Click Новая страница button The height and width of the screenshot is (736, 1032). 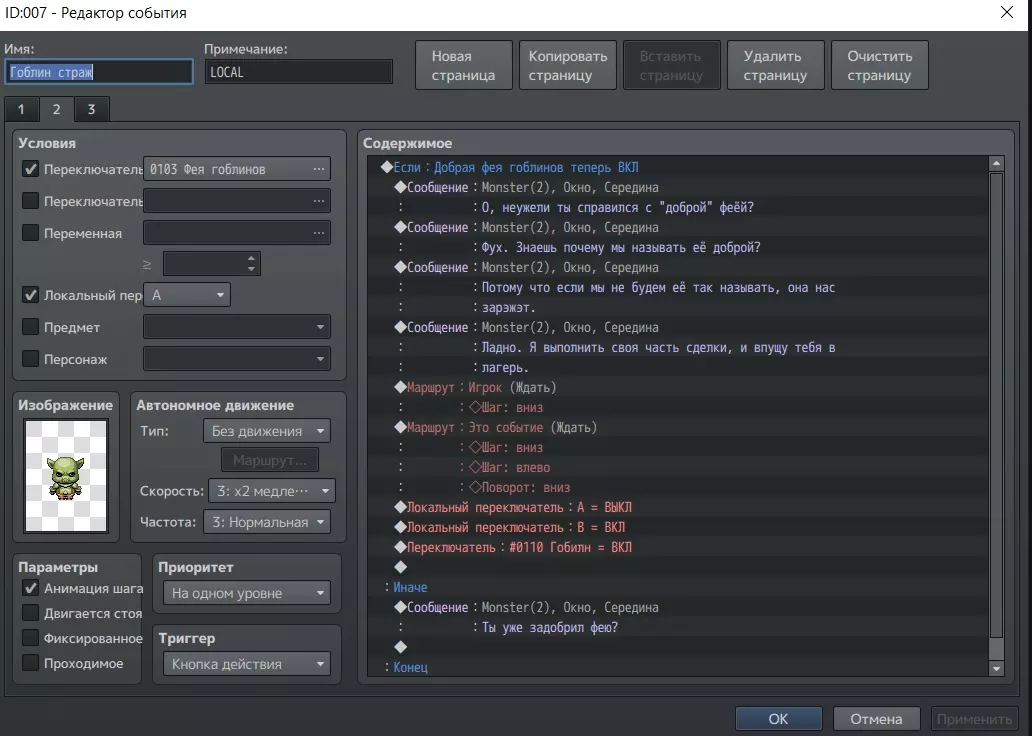tap(463, 65)
